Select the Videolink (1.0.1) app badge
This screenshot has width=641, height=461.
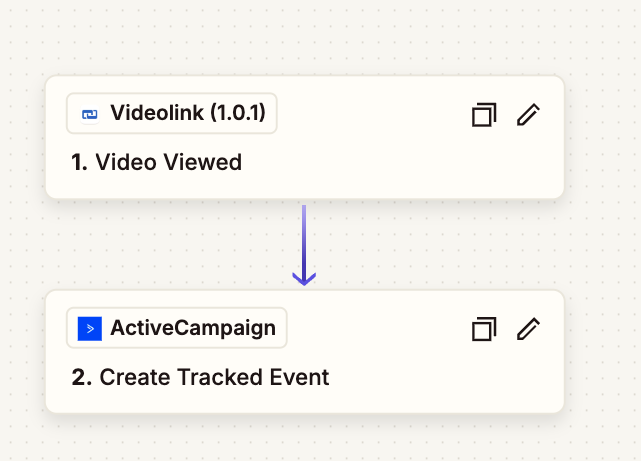click(x=172, y=114)
